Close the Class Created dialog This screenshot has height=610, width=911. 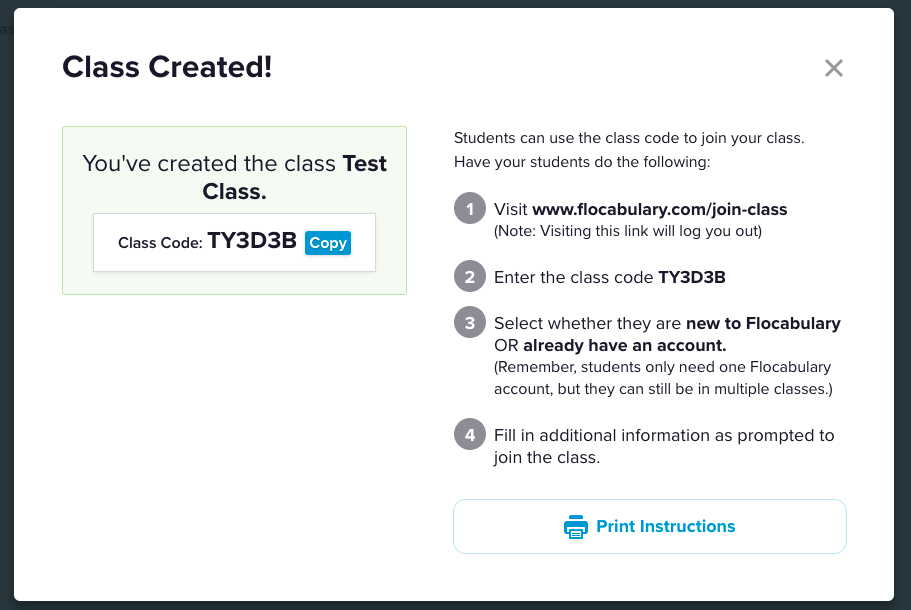tap(834, 68)
